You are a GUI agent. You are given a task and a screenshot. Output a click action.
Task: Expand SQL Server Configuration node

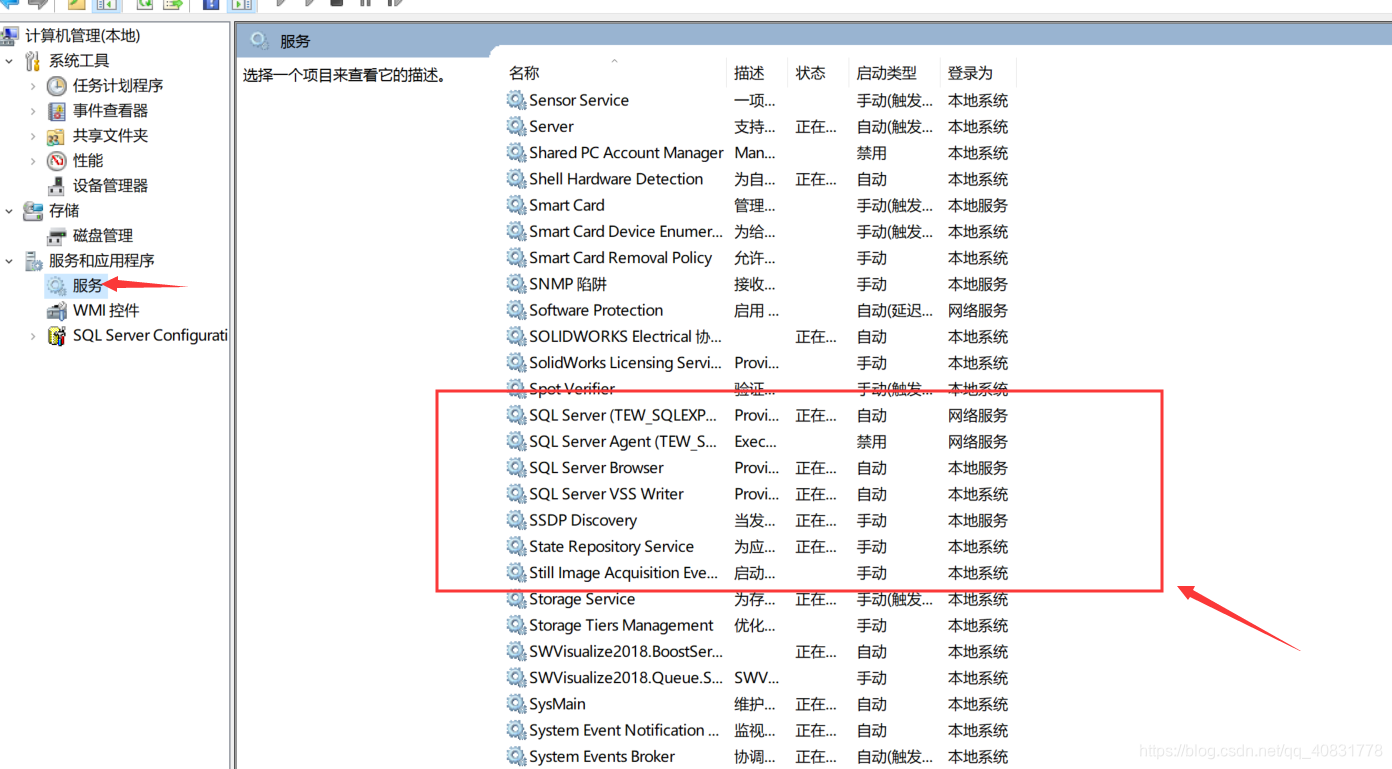click(x=33, y=336)
